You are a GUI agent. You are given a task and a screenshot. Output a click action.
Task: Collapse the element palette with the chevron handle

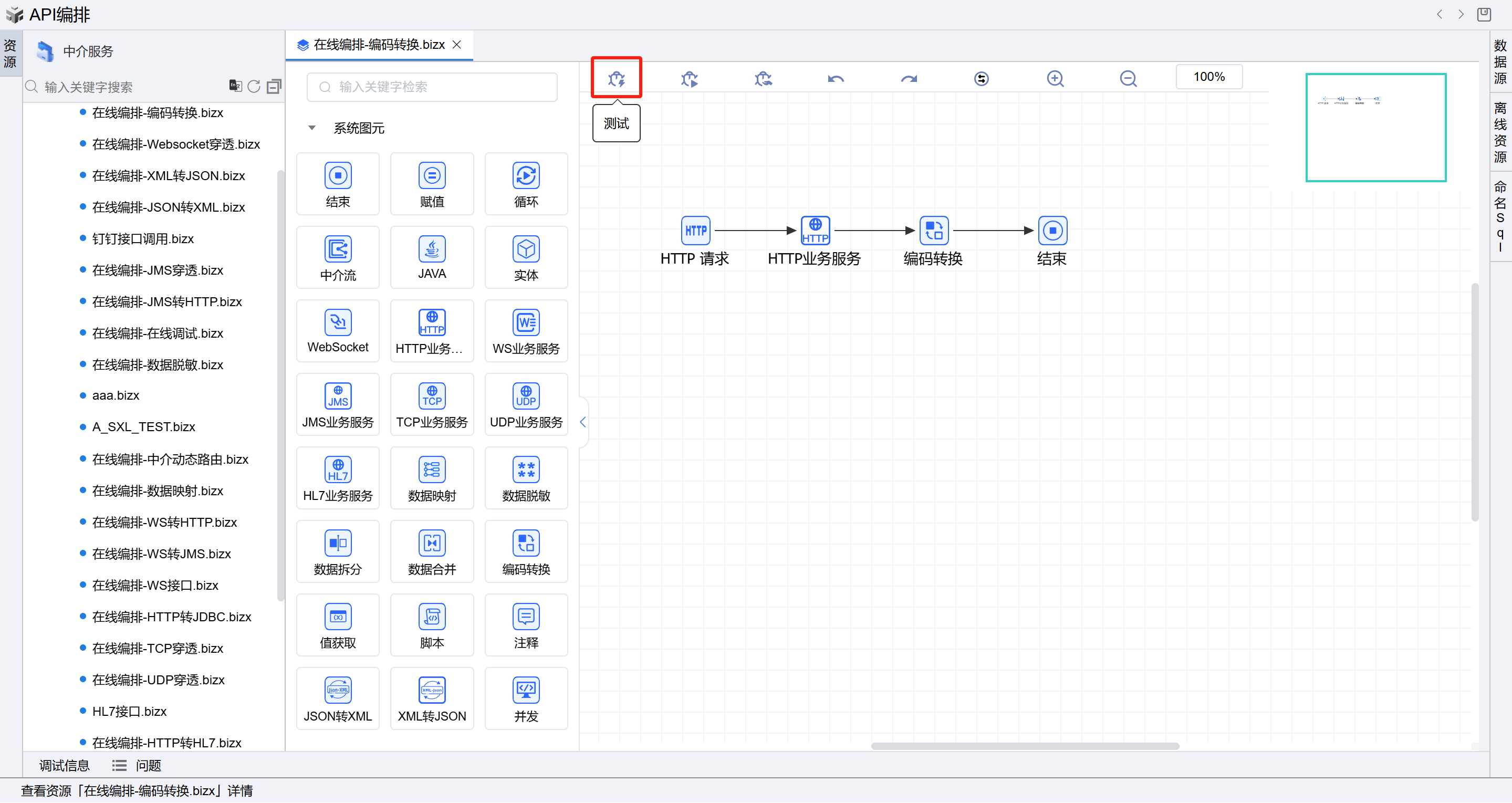[x=582, y=422]
